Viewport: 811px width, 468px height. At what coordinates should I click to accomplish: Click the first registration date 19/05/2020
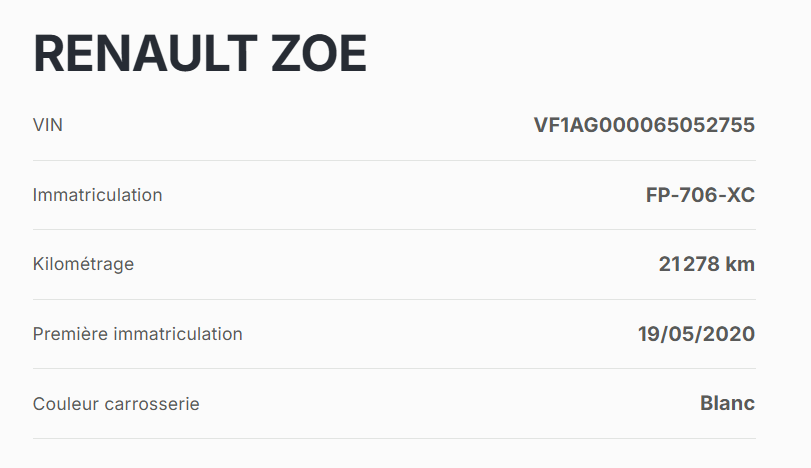tap(696, 334)
